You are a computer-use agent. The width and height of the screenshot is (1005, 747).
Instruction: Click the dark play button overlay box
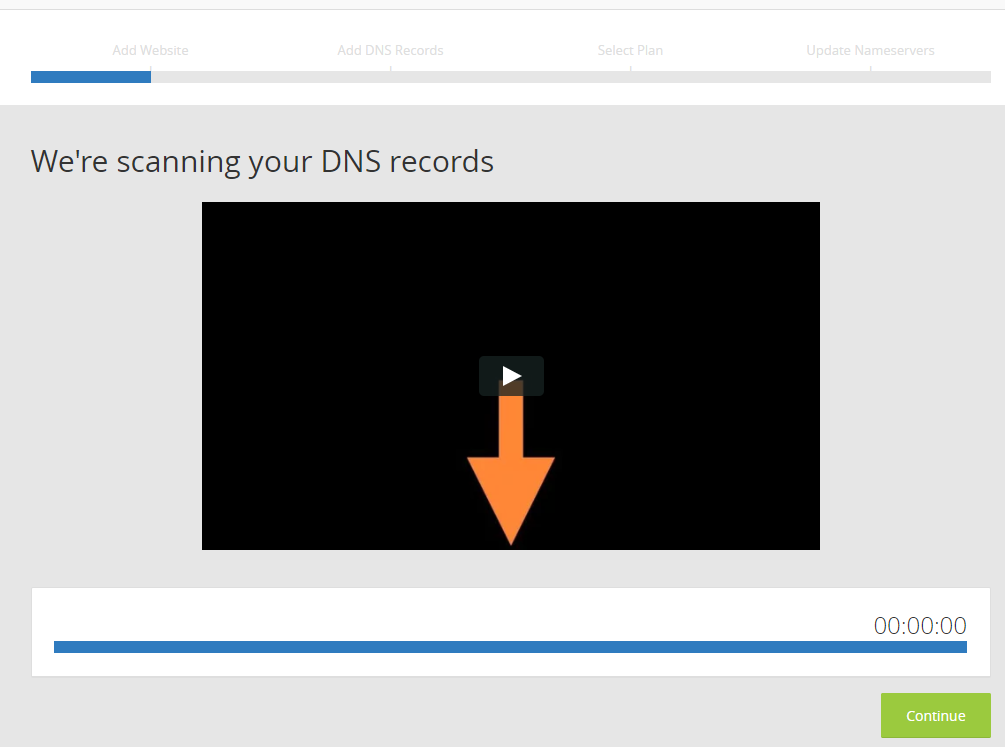tap(511, 376)
